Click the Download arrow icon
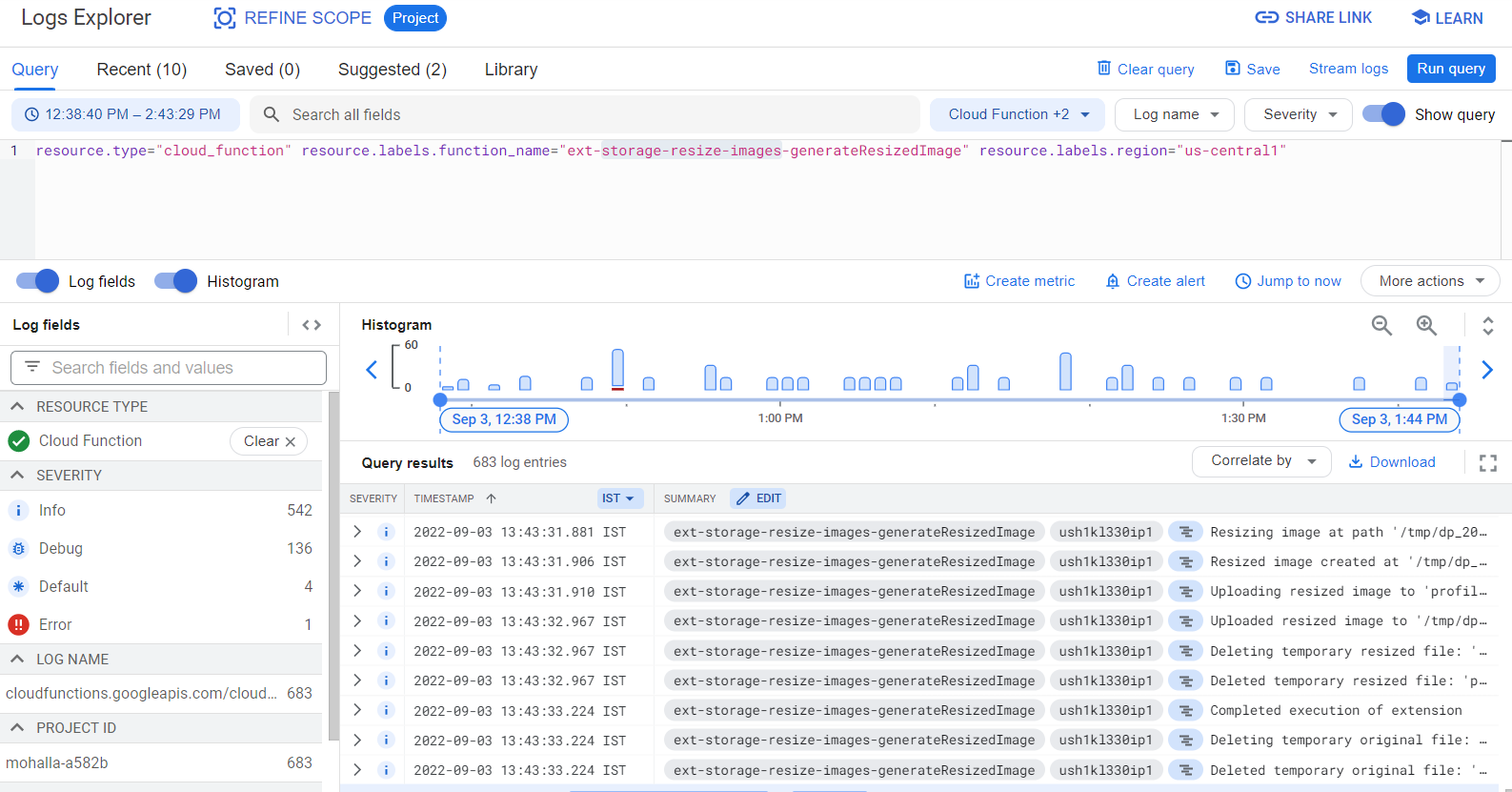The height and width of the screenshot is (792, 1512). tap(1356, 461)
